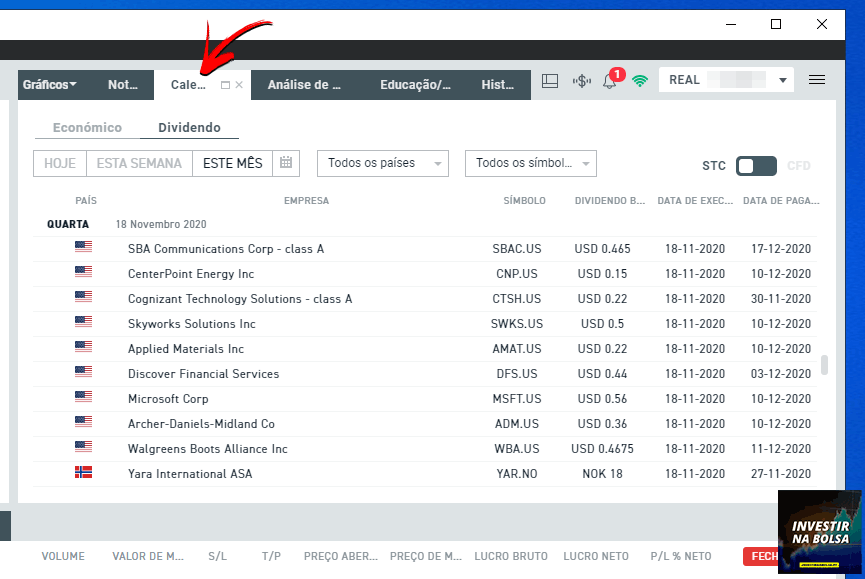Select the Dividendo sub-tab
Viewport: 865px width, 579px height.
click(189, 127)
